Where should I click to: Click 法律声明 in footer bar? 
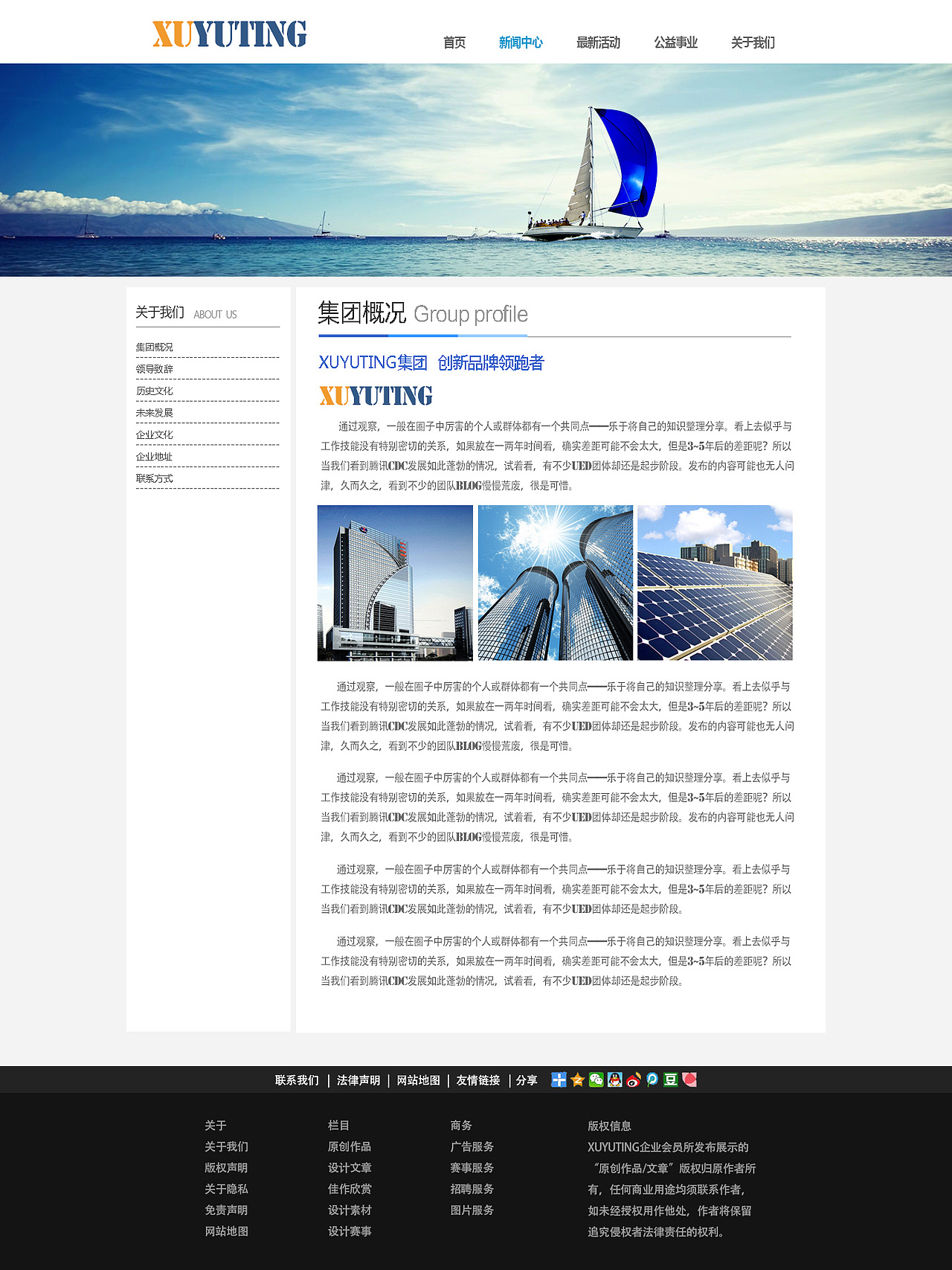click(358, 1080)
